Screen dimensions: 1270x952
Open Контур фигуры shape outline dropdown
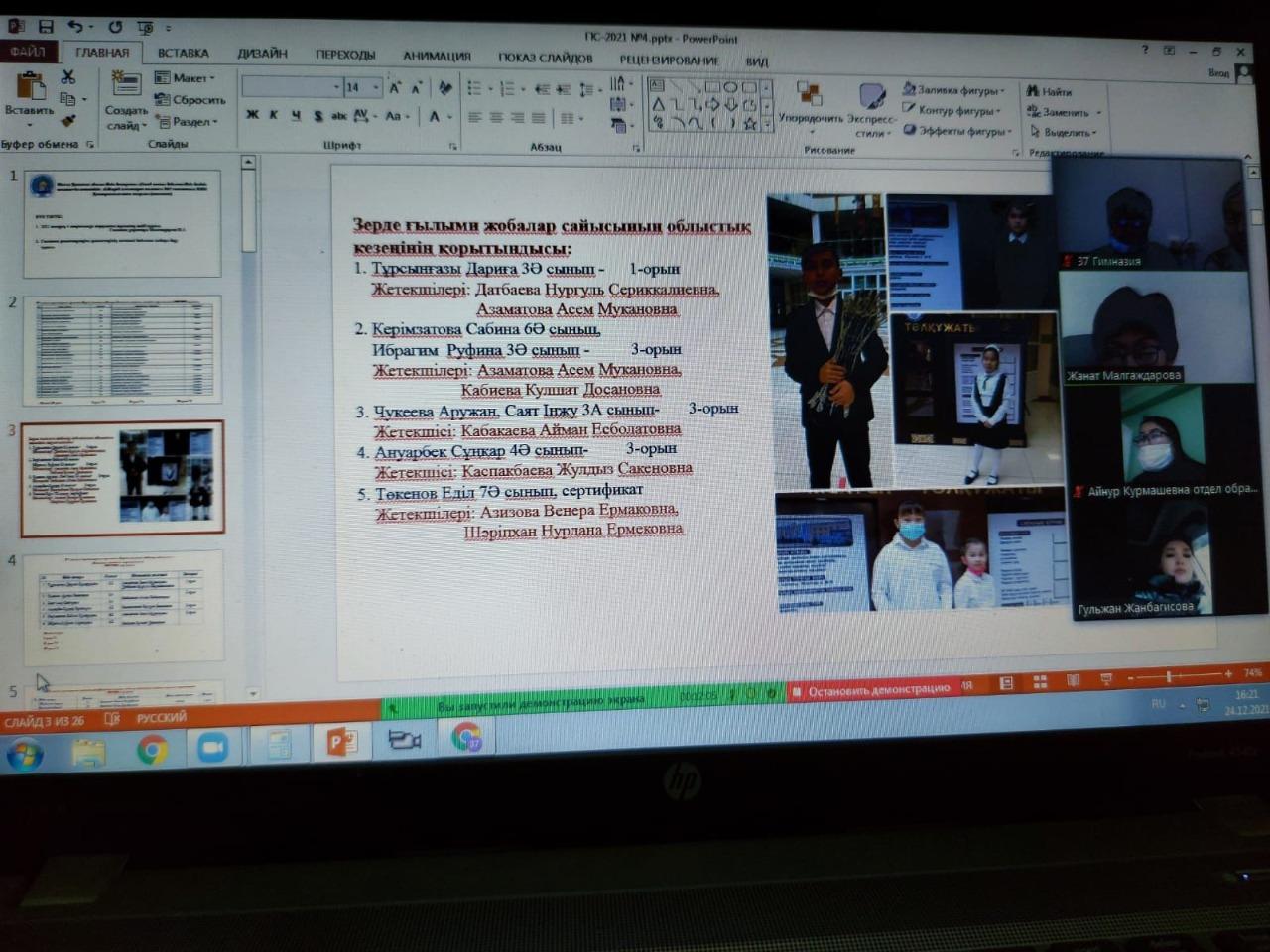[952, 110]
